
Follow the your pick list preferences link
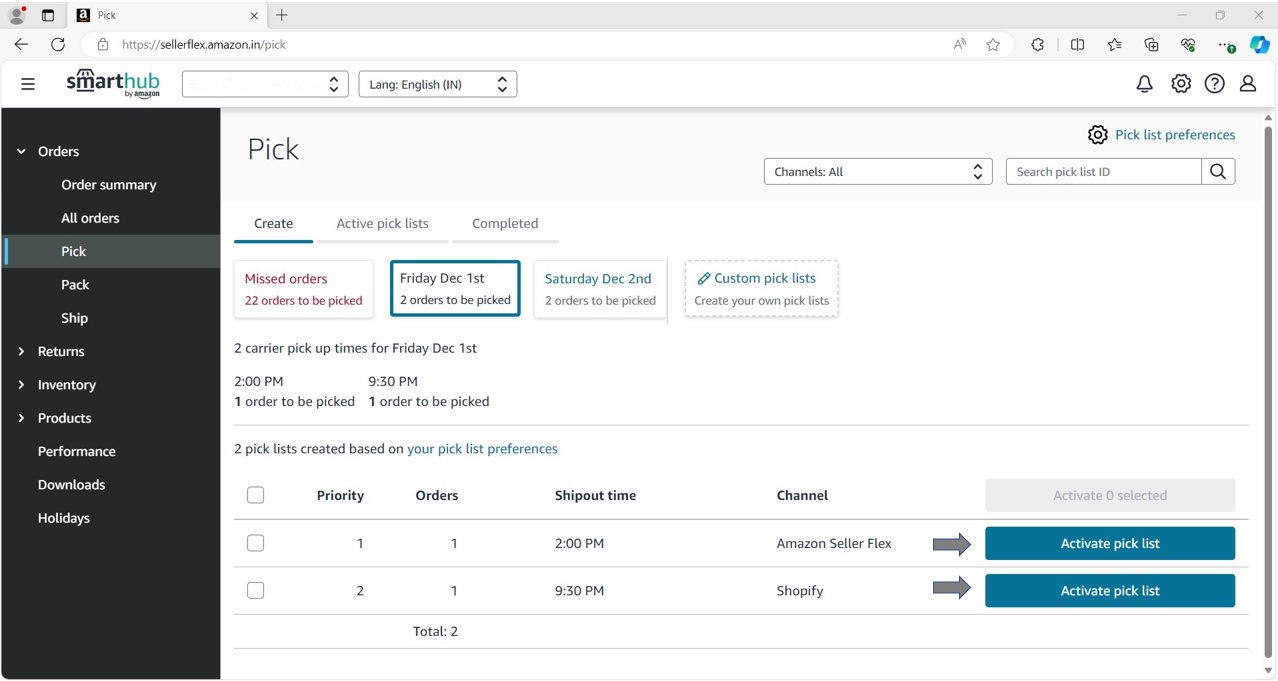pos(482,449)
